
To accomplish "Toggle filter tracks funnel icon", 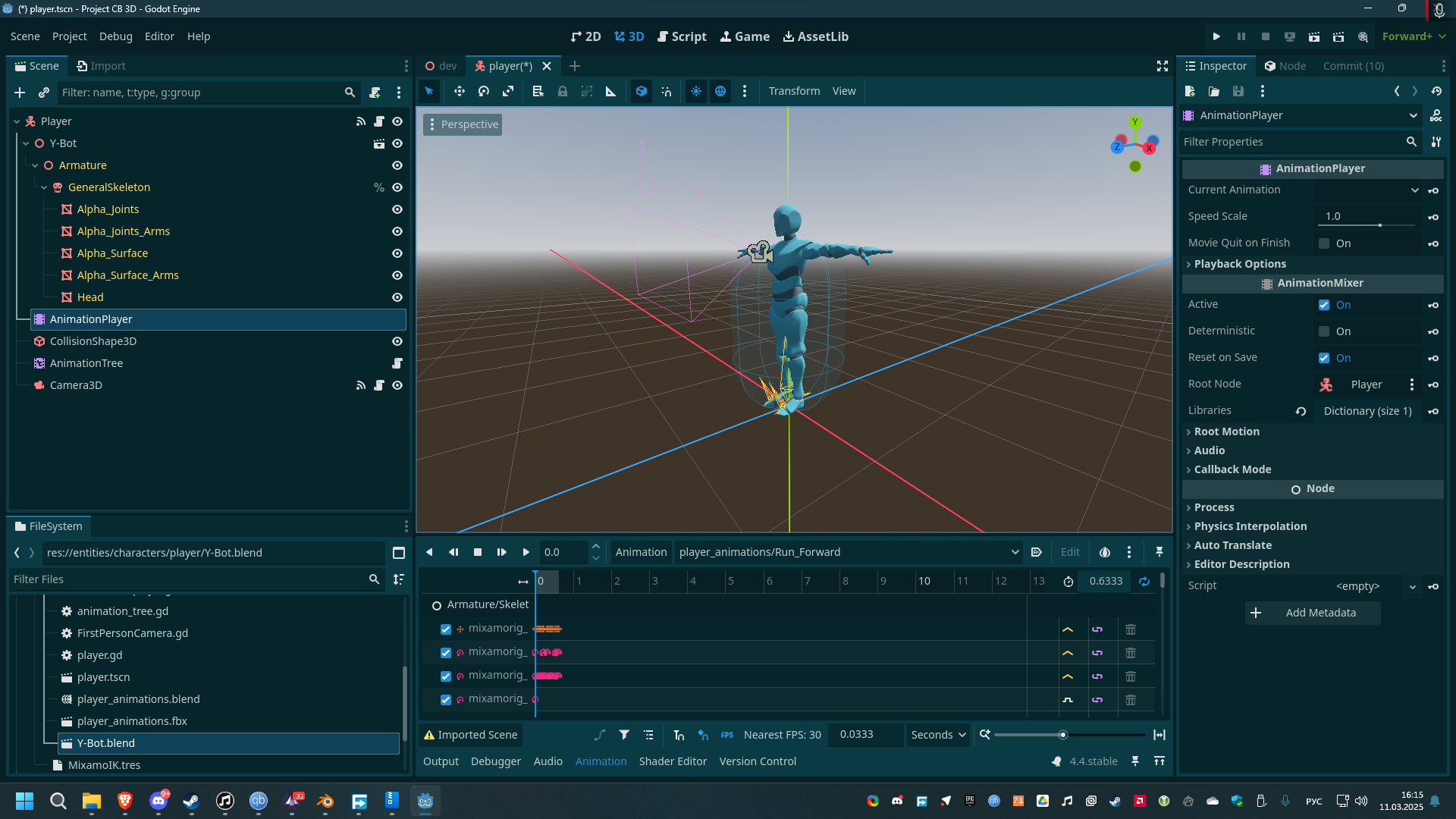I will coord(624,735).
